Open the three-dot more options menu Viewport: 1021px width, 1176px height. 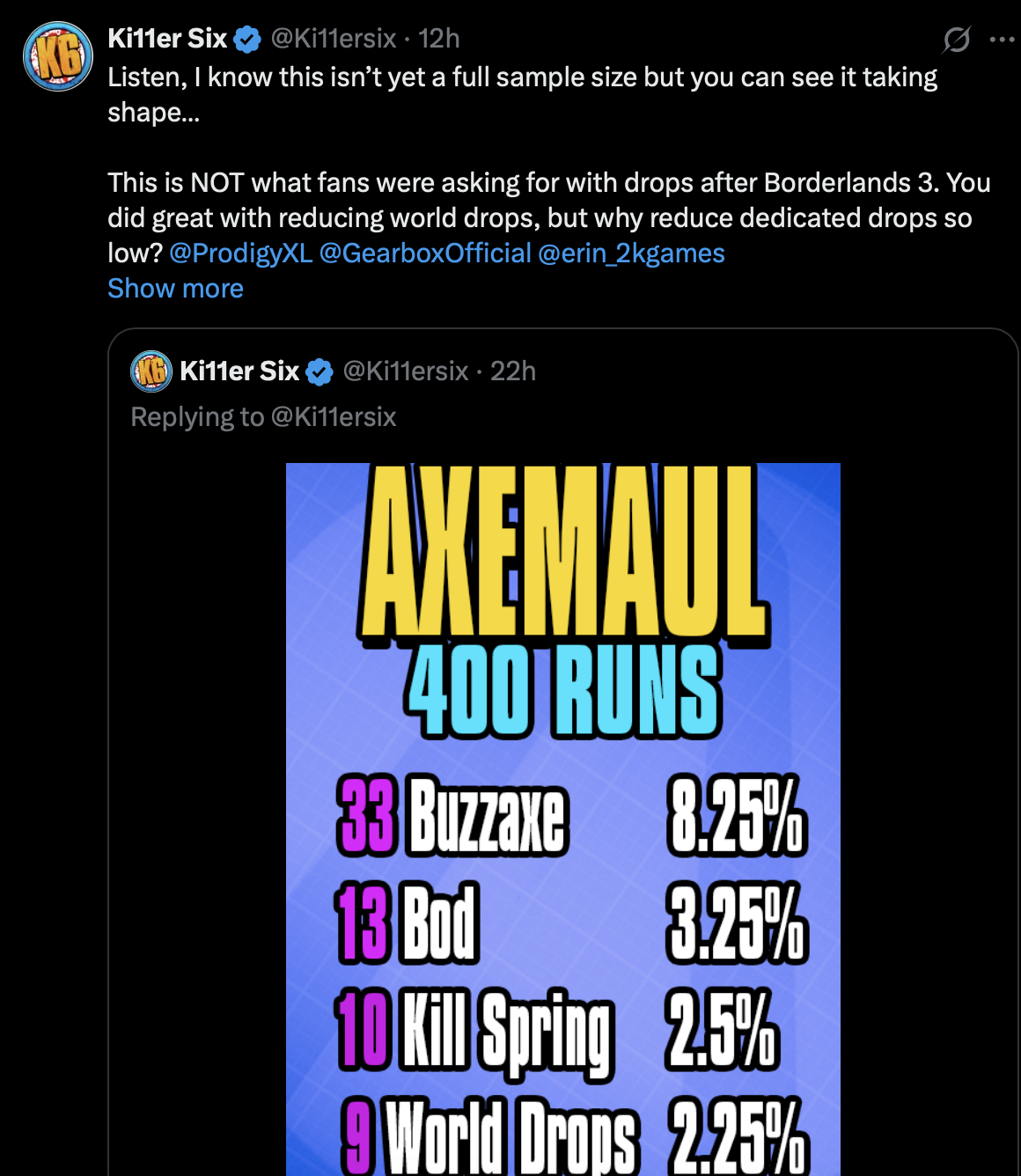(x=1002, y=40)
